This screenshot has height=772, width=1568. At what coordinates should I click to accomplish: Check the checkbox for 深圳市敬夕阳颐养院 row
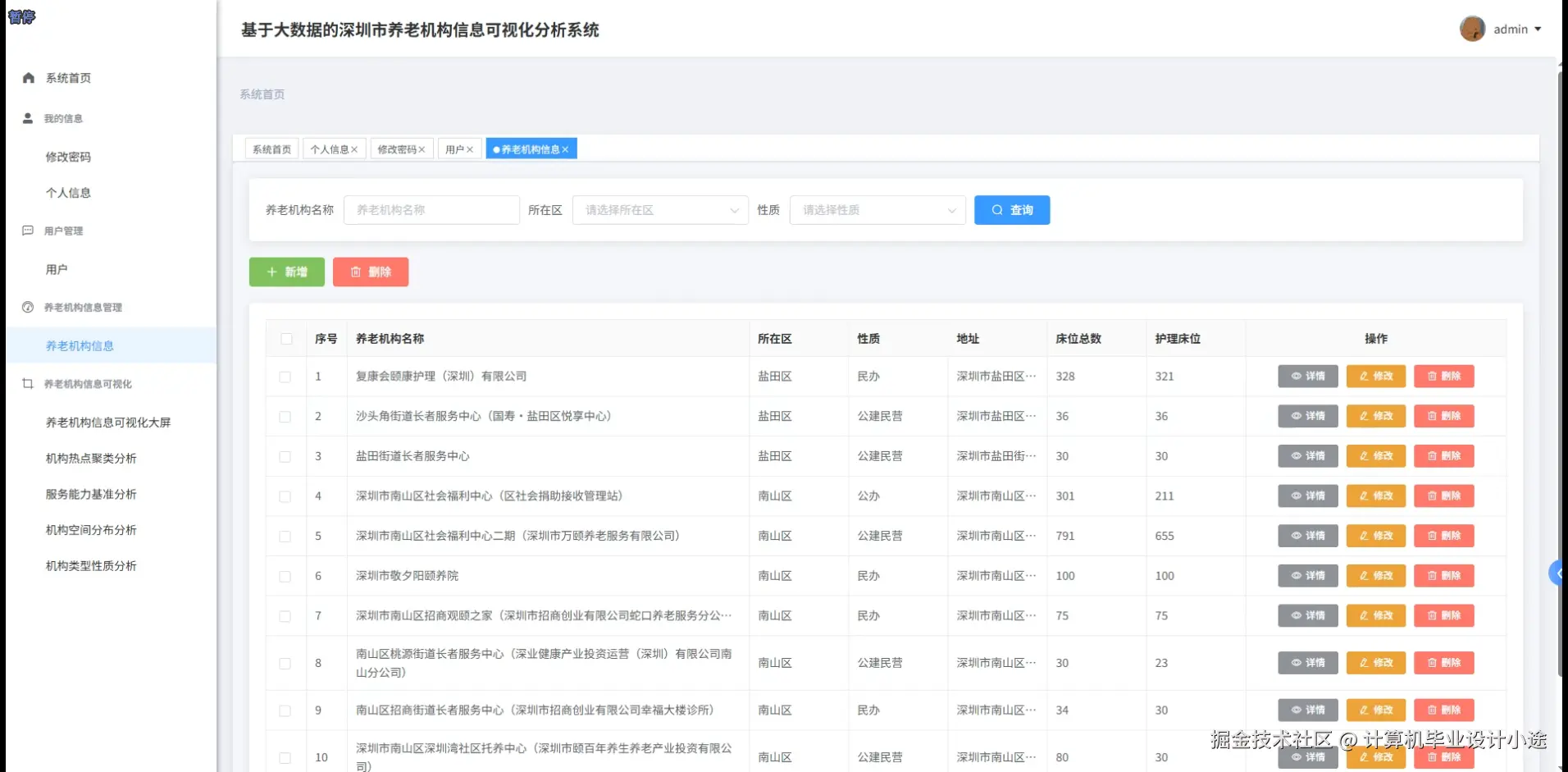pos(285,576)
